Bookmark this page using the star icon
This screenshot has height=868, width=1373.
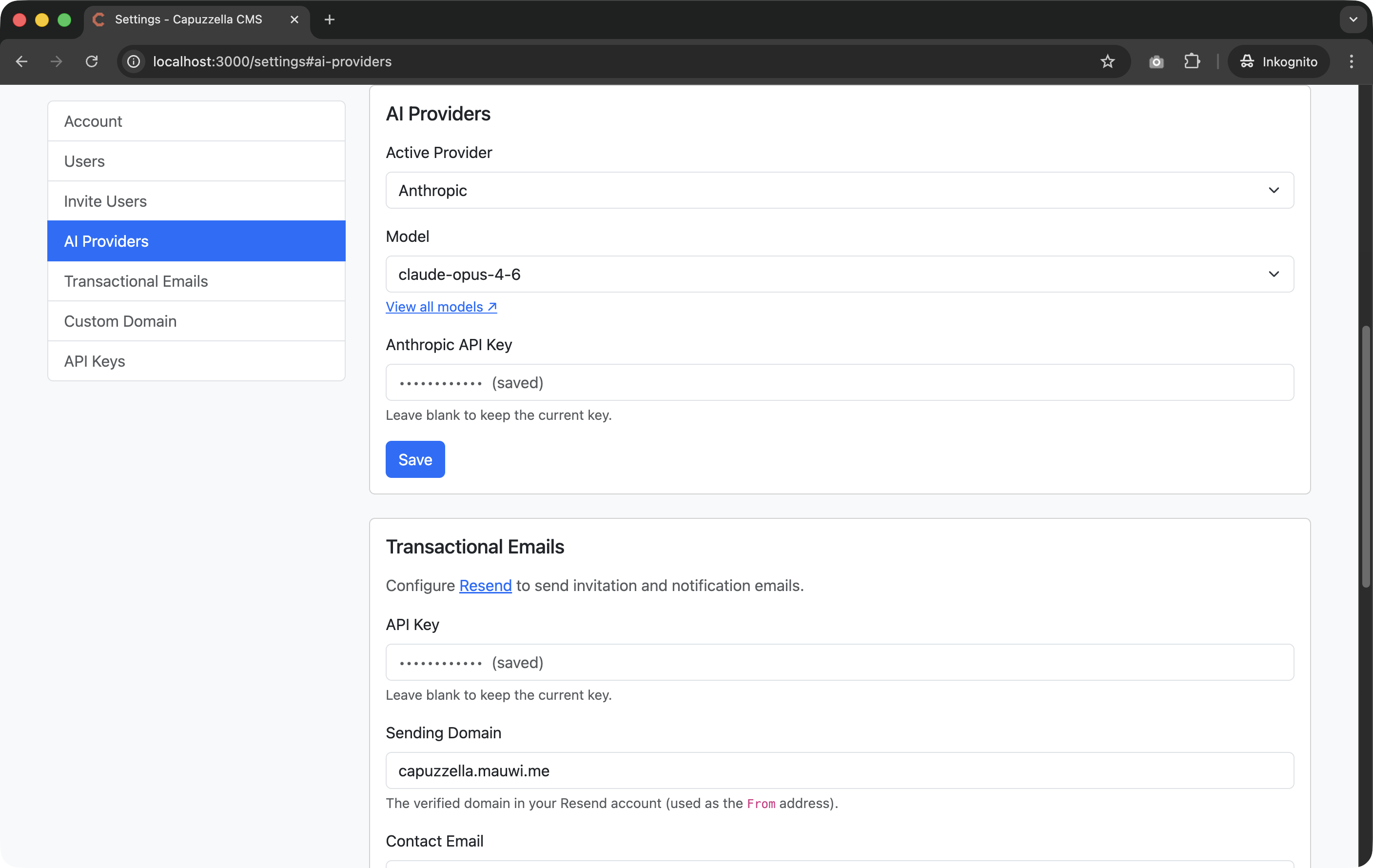point(1107,61)
